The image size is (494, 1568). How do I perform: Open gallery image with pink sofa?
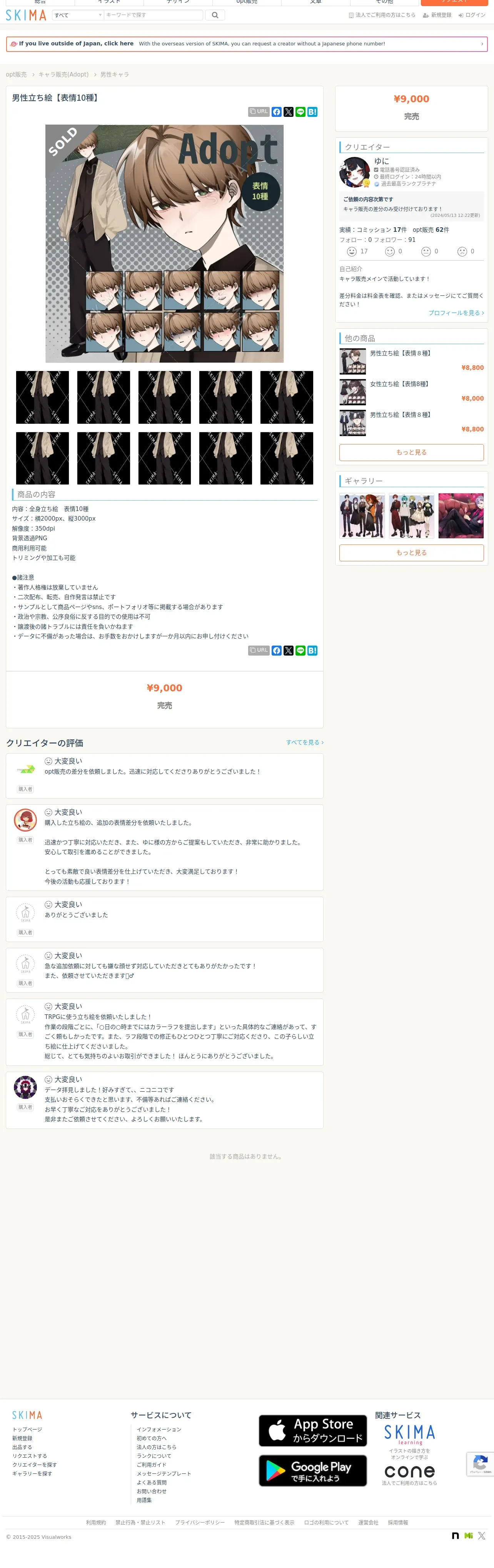click(461, 516)
